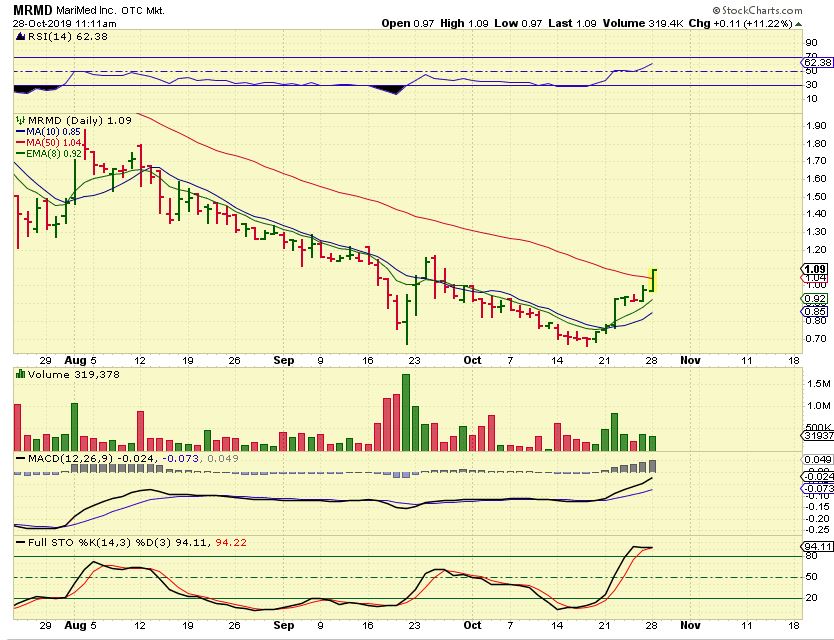834x640 pixels.
Task: Click the Nov label on the bottom axis
Action: (690, 625)
